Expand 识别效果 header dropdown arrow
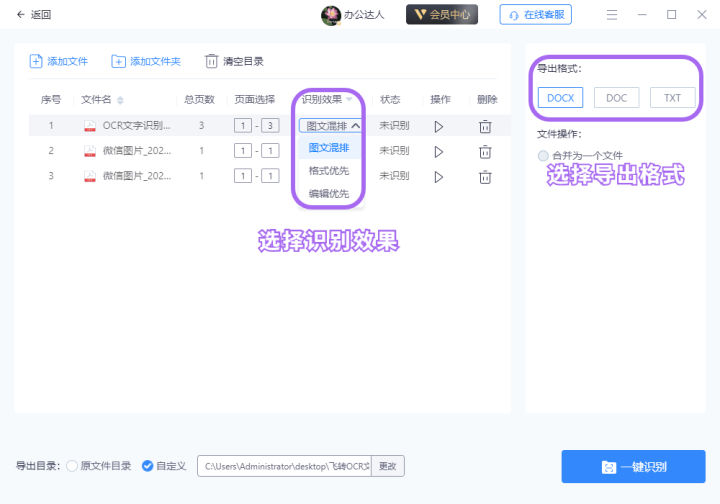720x504 pixels. click(x=349, y=99)
